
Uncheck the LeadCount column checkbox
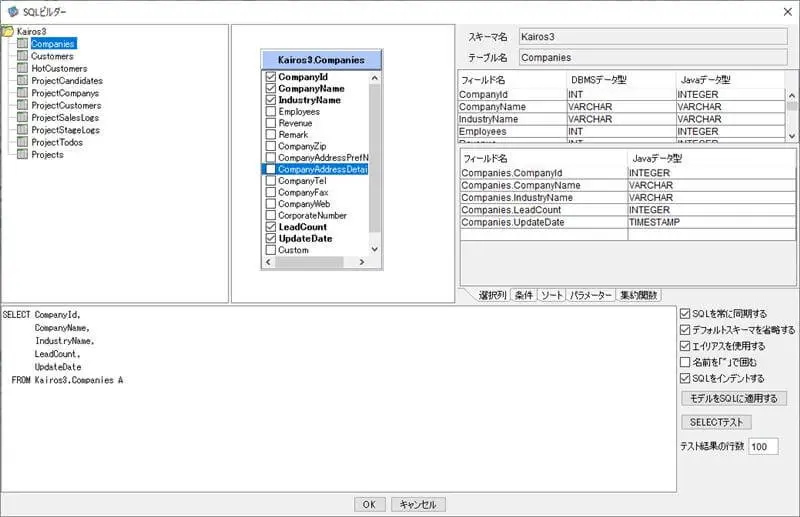(271, 227)
